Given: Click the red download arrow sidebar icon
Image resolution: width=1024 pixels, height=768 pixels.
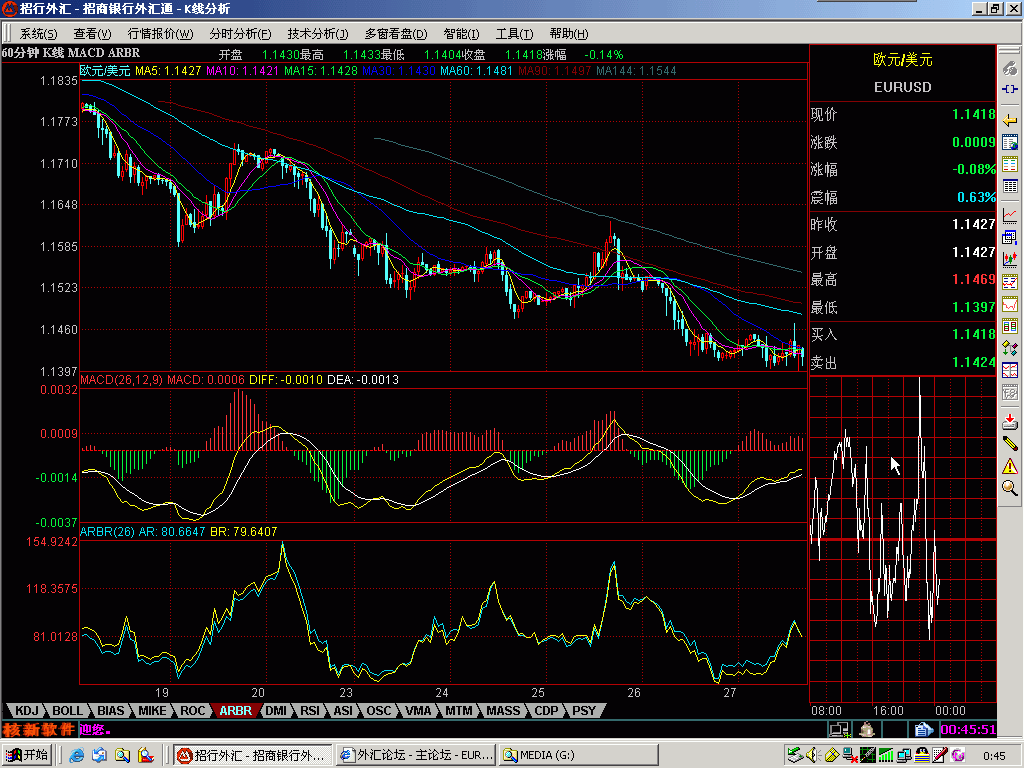Looking at the screenshot, I should click(1010, 421).
